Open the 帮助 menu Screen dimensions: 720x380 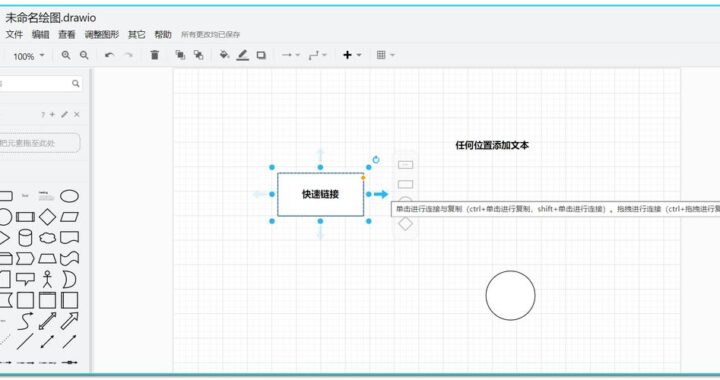click(x=163, y=34)
